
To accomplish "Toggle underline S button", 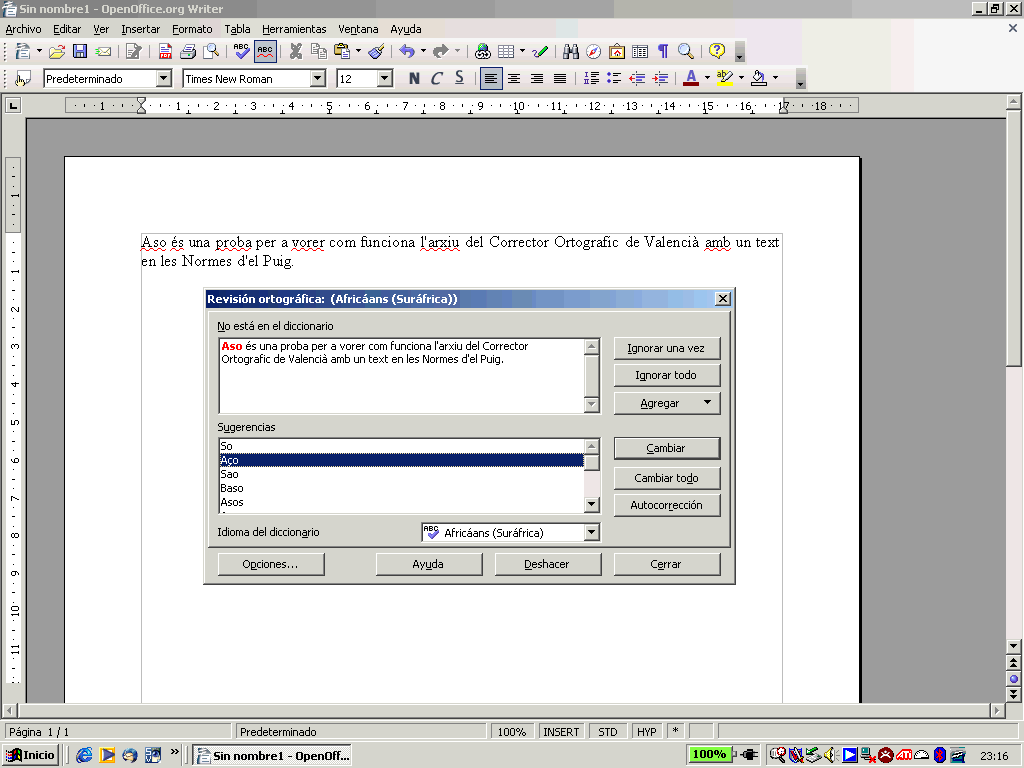I will point(460,79).
